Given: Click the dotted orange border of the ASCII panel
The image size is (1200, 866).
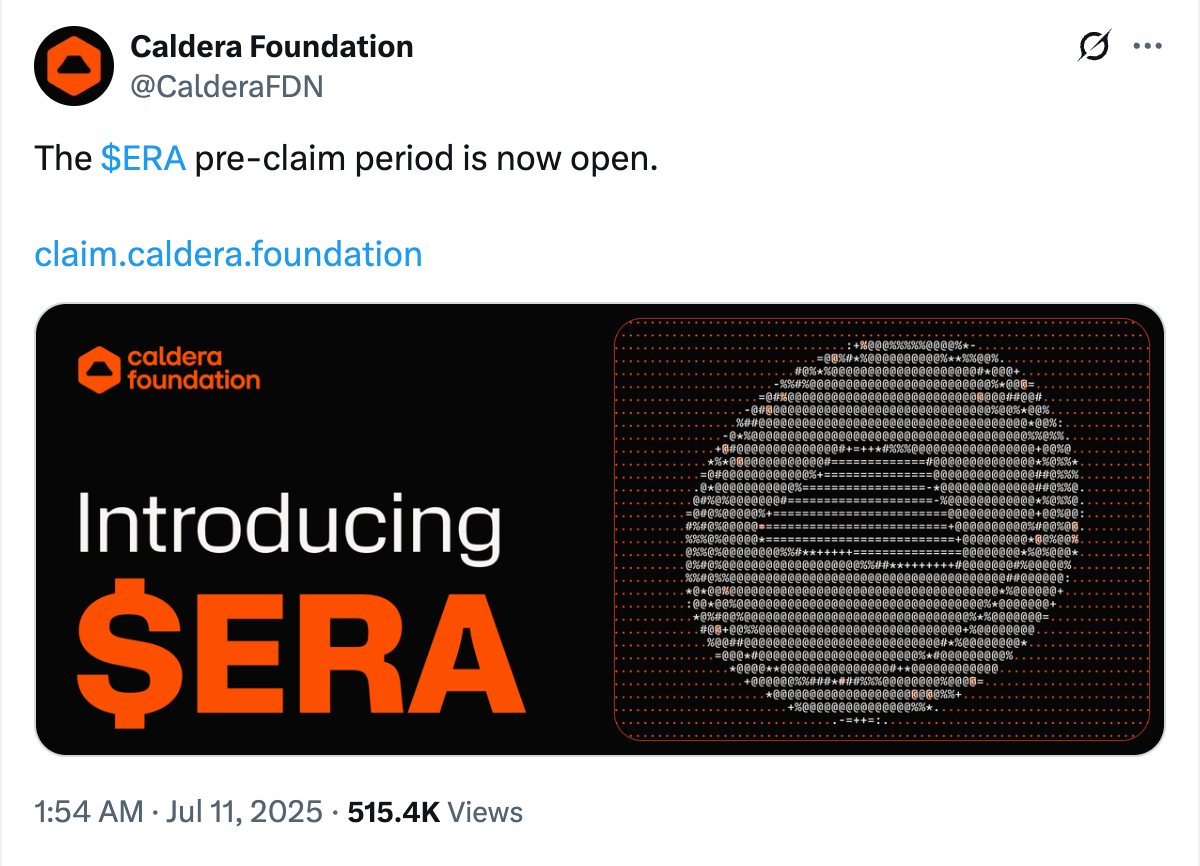Looking at the screenshot, I should pyautogui.click(x=615, y=530).
